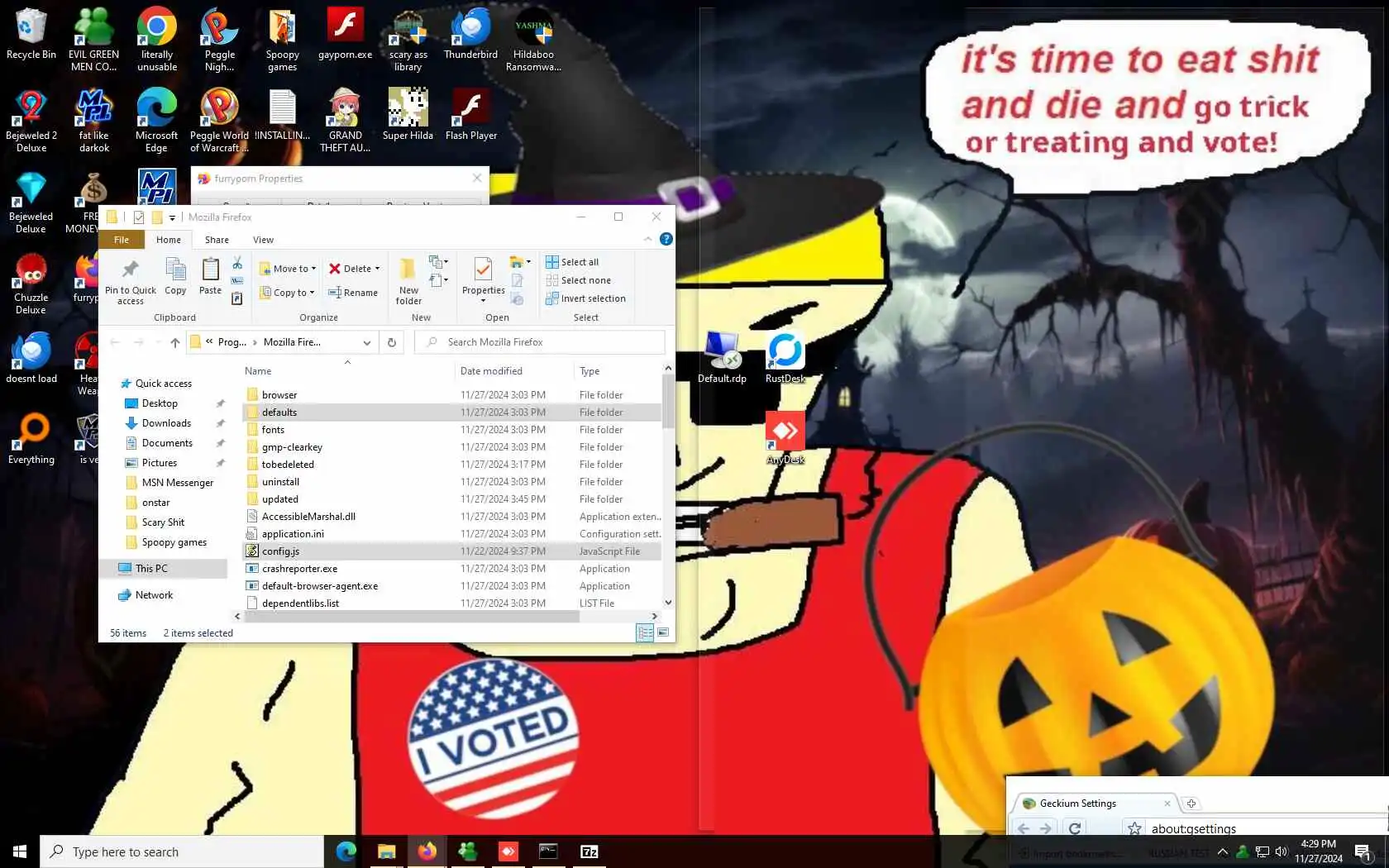Click the Search Mozilla Firefox field

[540, 342]
